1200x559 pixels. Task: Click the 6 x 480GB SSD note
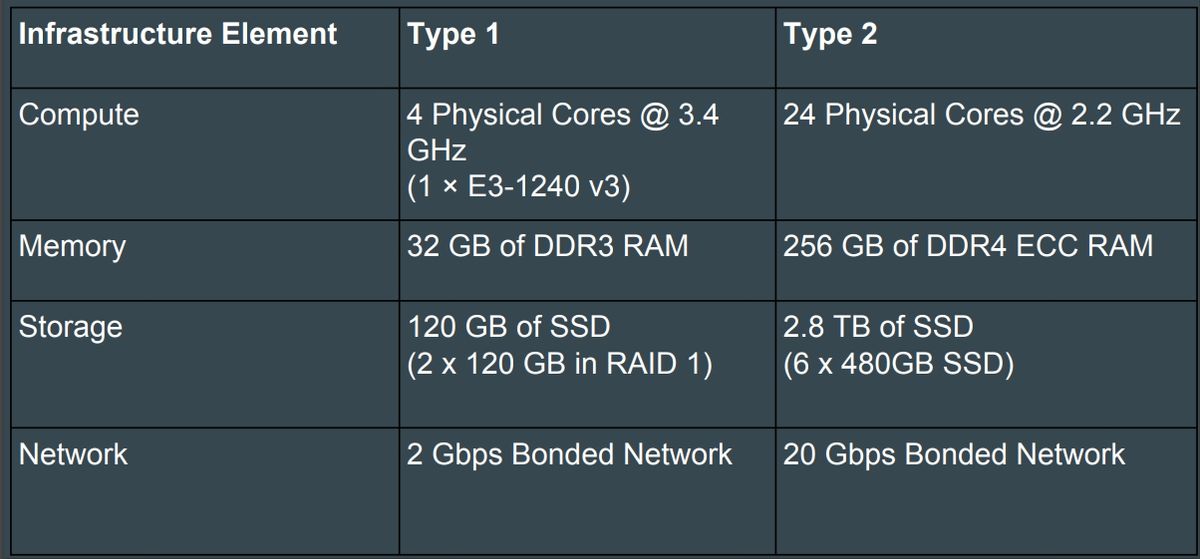pyautogui.click(x=900, y=364)
